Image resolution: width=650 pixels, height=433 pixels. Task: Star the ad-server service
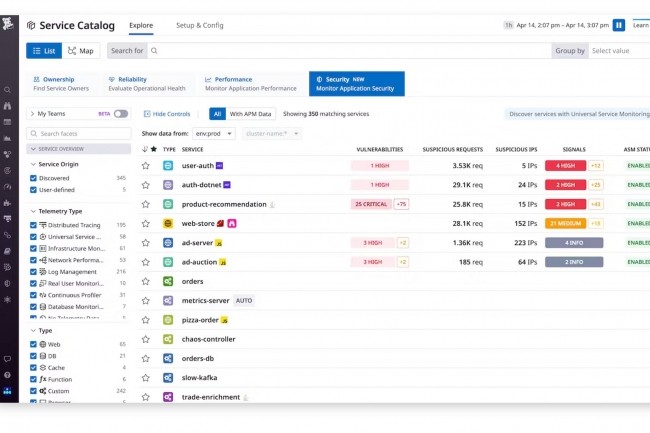click(x=146, y=243)
